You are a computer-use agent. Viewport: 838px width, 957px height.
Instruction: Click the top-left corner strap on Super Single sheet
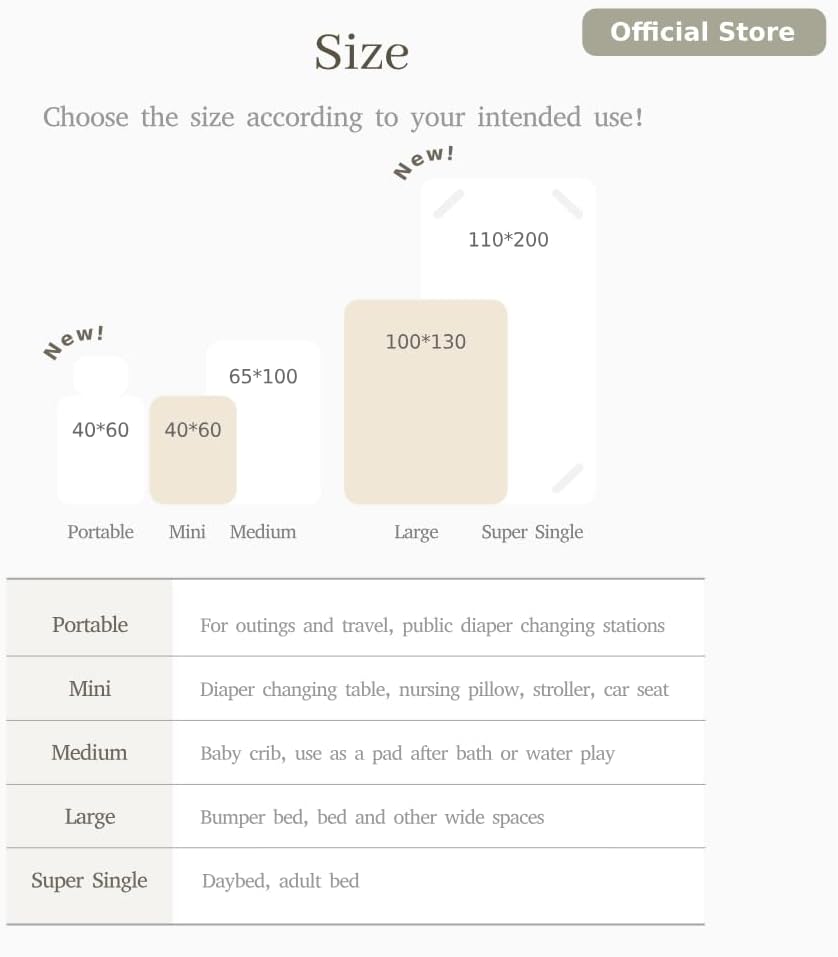pyautogui.click(x=448, y=204)
